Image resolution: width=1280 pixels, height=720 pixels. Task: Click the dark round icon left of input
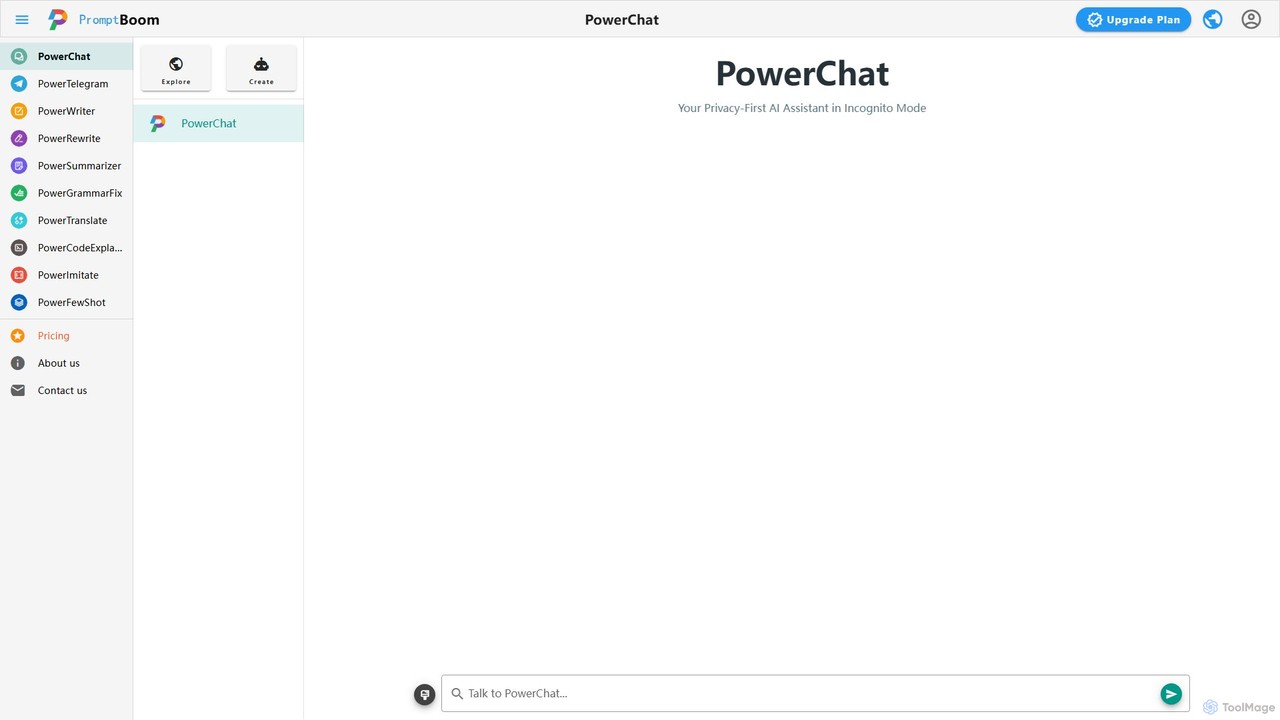coord(425,694)
